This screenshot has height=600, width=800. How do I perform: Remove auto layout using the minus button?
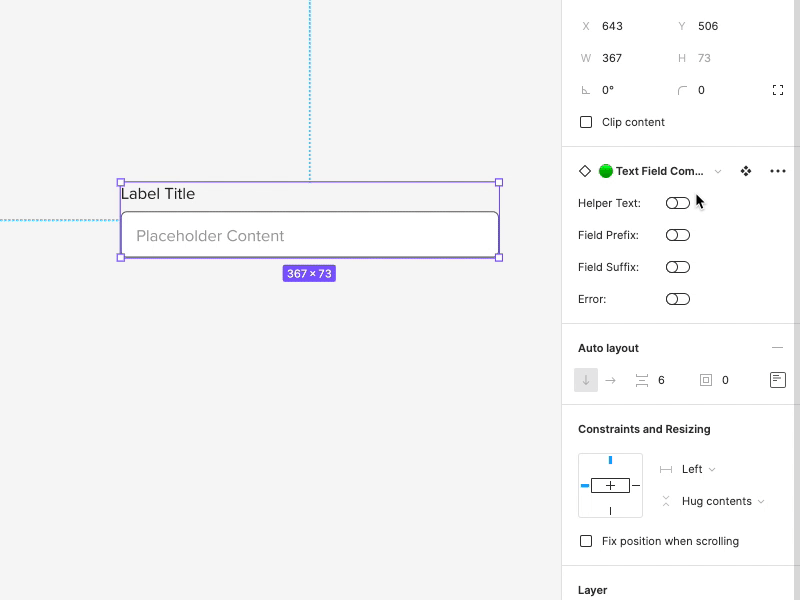click(777, 347)
